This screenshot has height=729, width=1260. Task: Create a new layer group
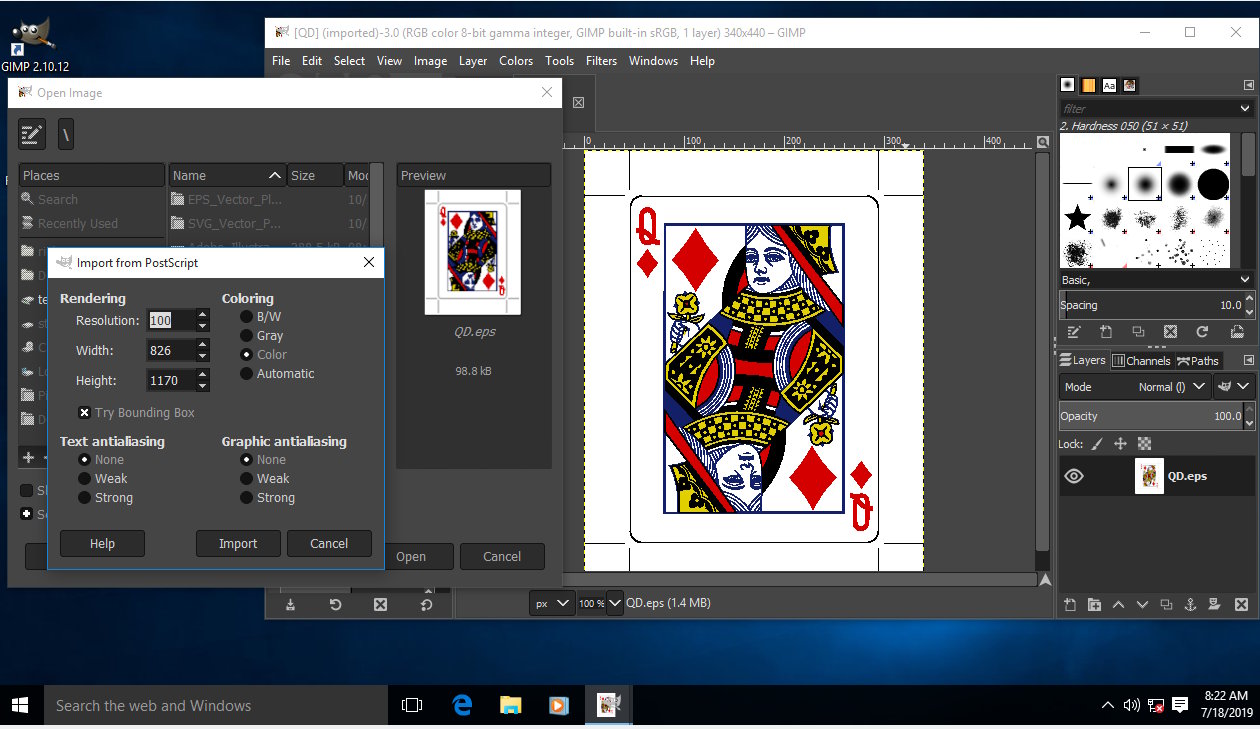1094,604
